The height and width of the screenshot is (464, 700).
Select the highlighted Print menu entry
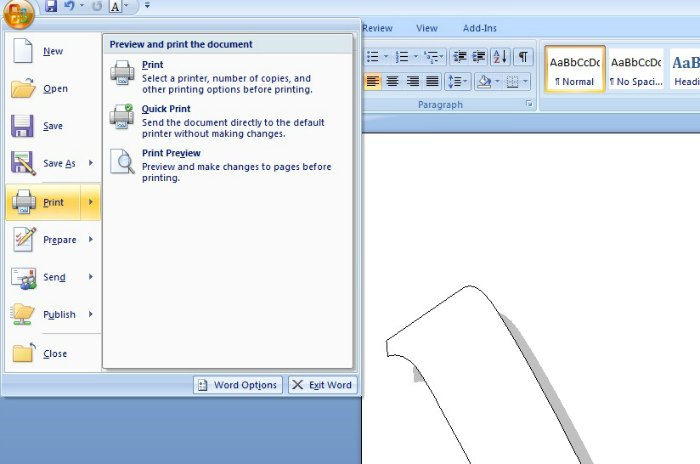(43, 202)
